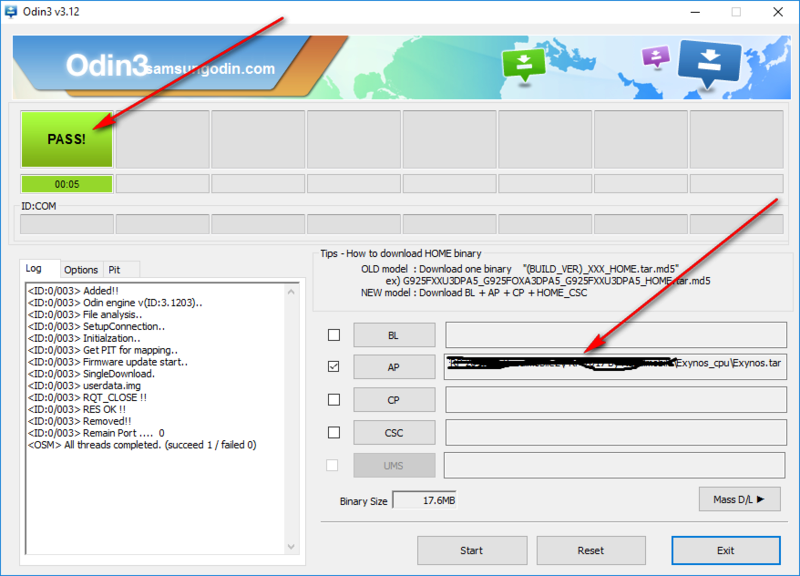800x576 pixels.
Task: Click the 'NEW model : Download BL + AP' tip
Action: [474, 293]
